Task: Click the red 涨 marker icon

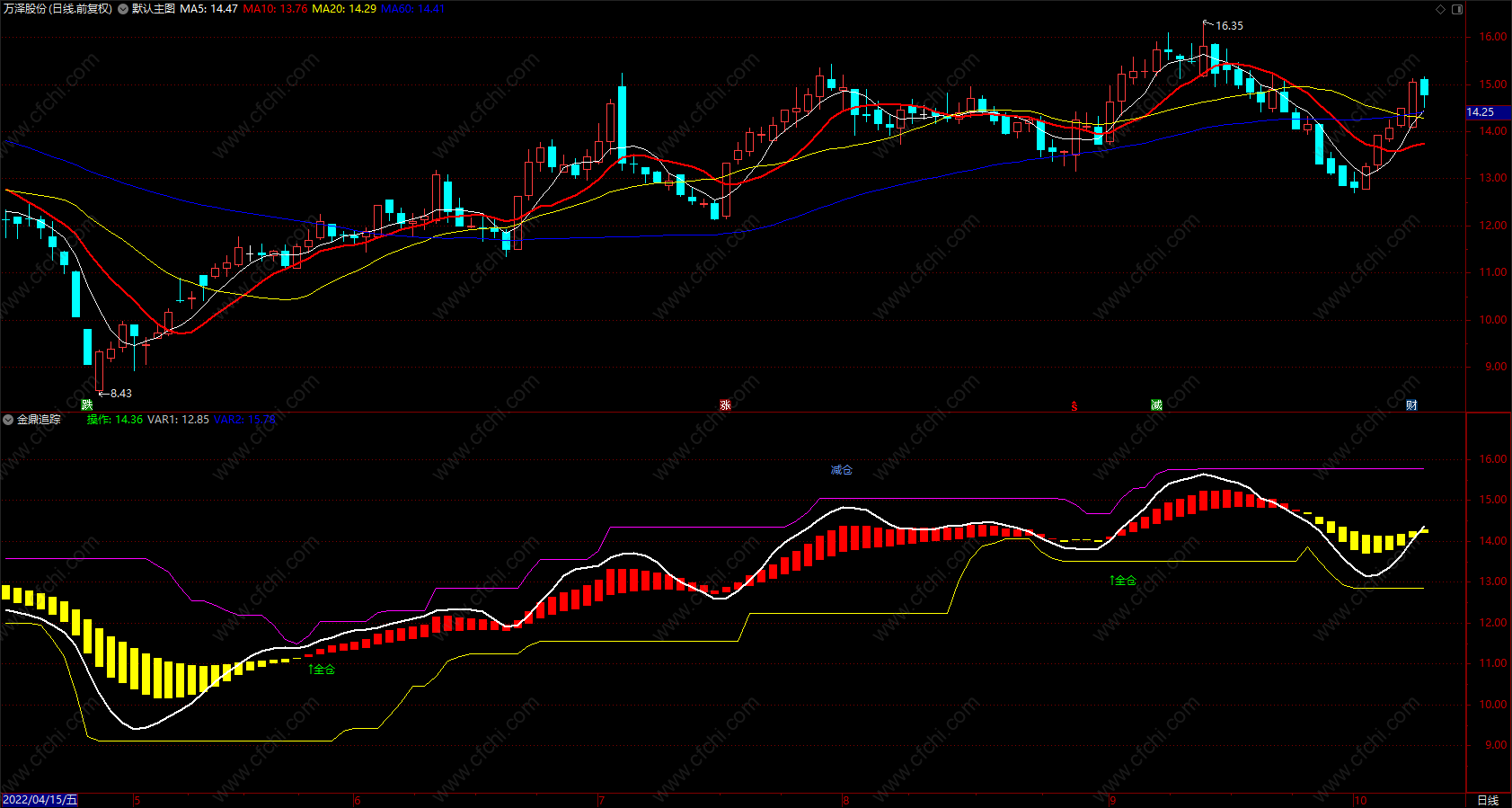Action: 725,405
